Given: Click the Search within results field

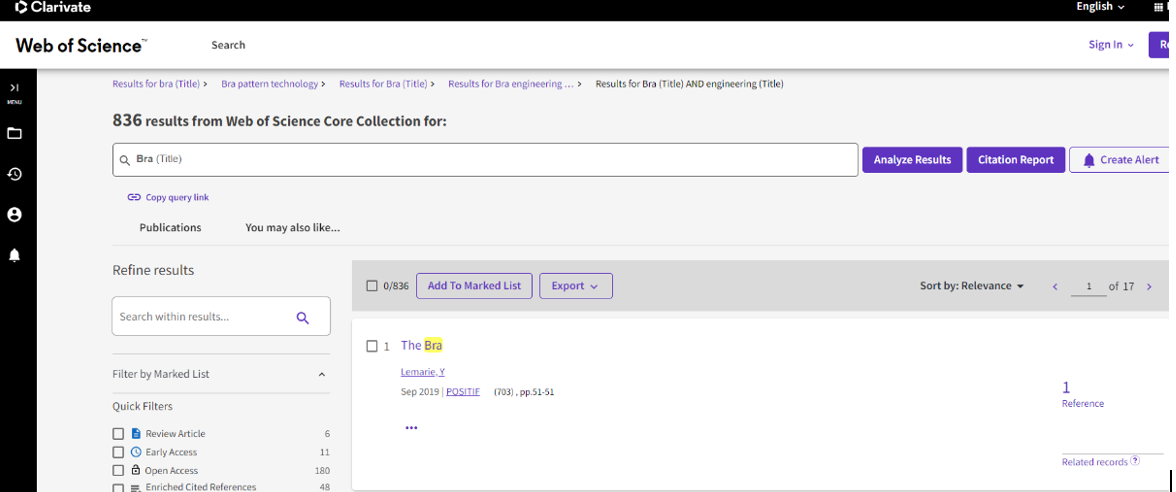Looking at the screenshot, I should click(x=221, y=316).
